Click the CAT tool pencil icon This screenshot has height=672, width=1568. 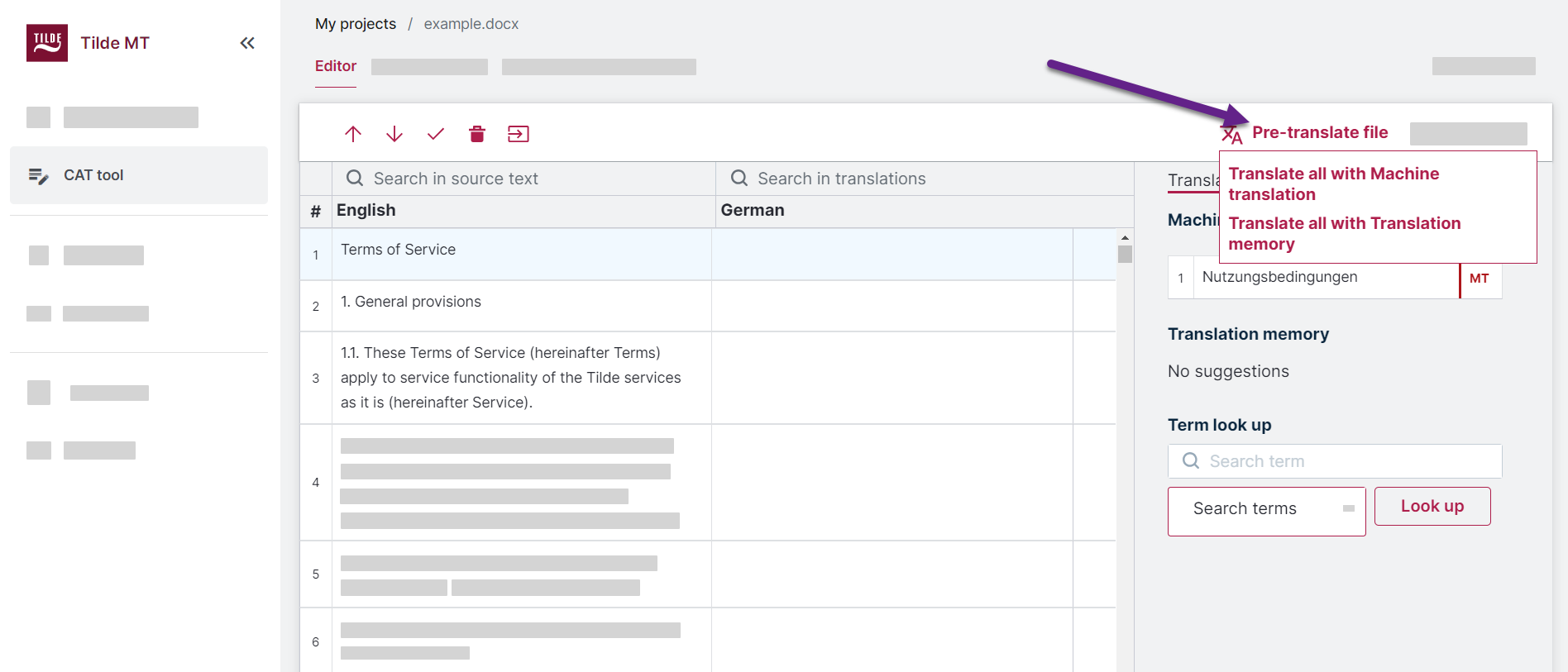point(38,175)
